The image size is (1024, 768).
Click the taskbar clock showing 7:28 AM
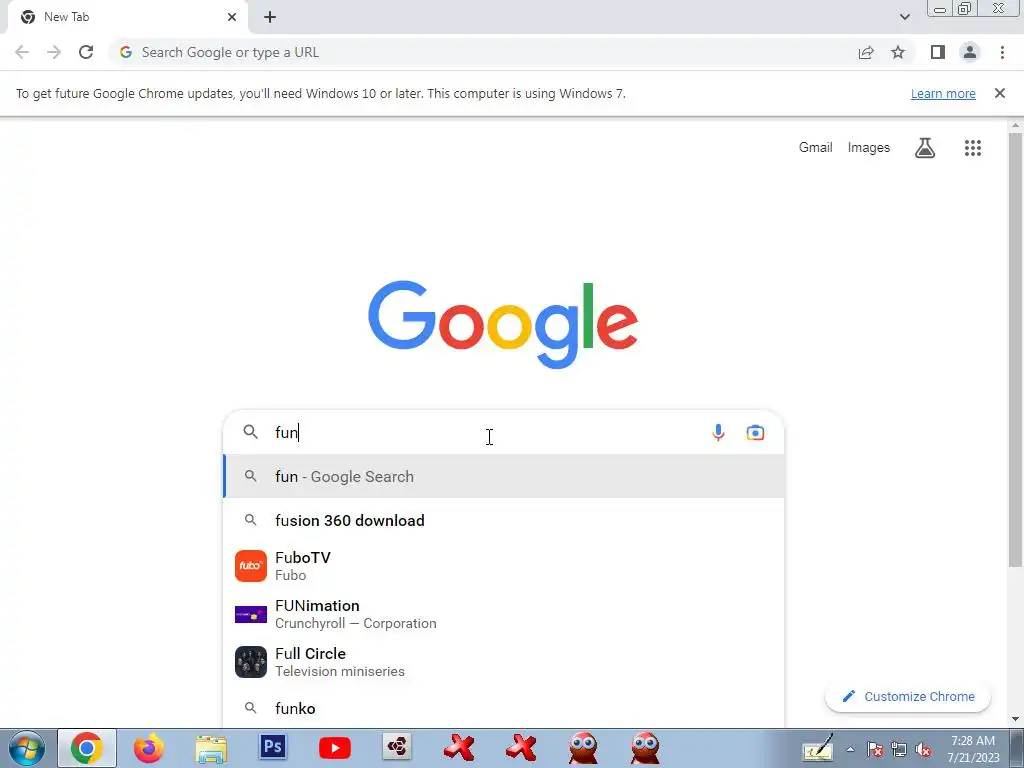coord(973,748)
